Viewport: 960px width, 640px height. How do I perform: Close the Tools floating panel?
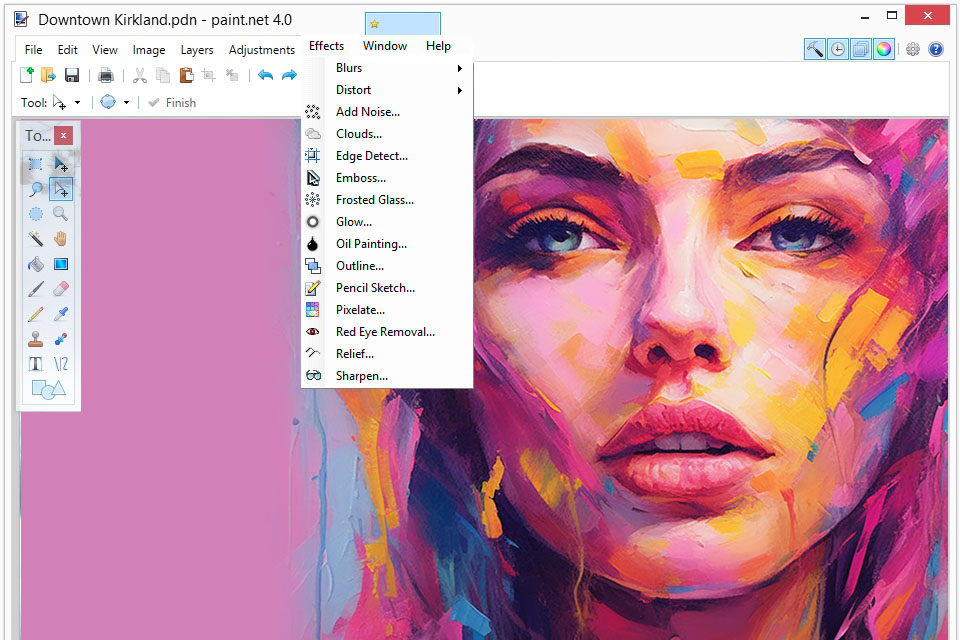[x=63, y=135]
